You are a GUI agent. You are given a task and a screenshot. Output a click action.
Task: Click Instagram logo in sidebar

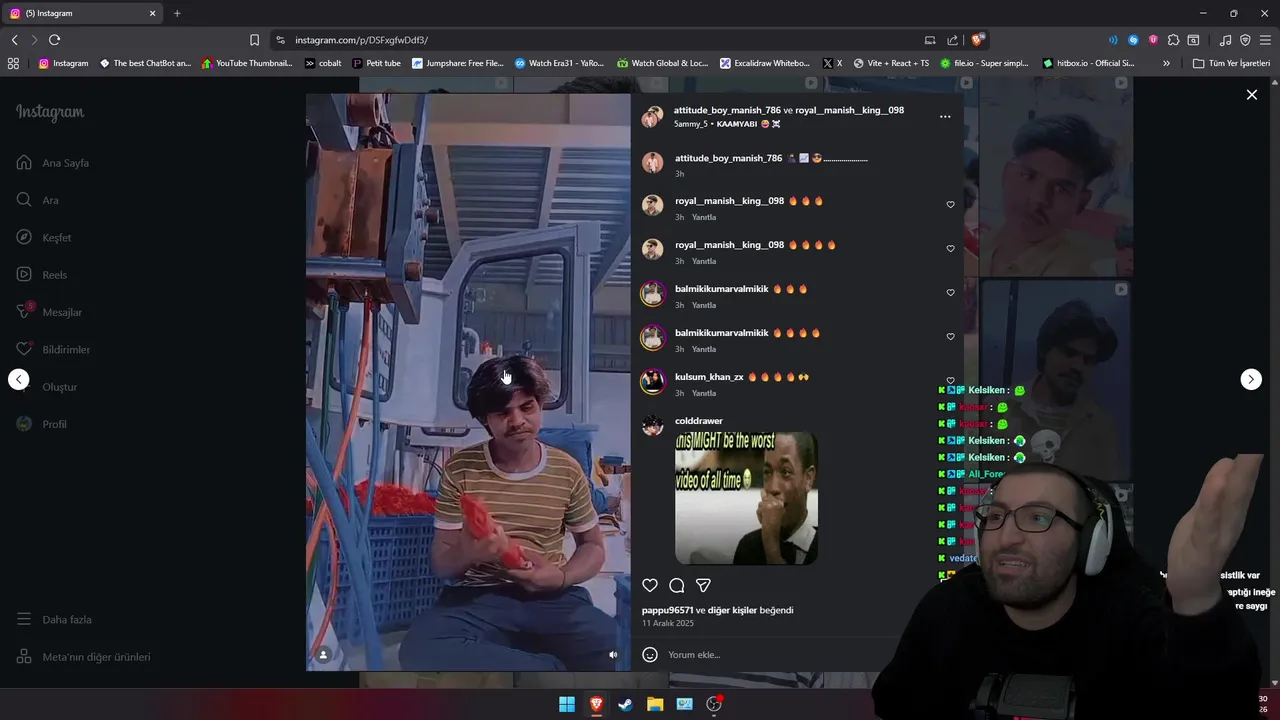click(x=50, y=112)
